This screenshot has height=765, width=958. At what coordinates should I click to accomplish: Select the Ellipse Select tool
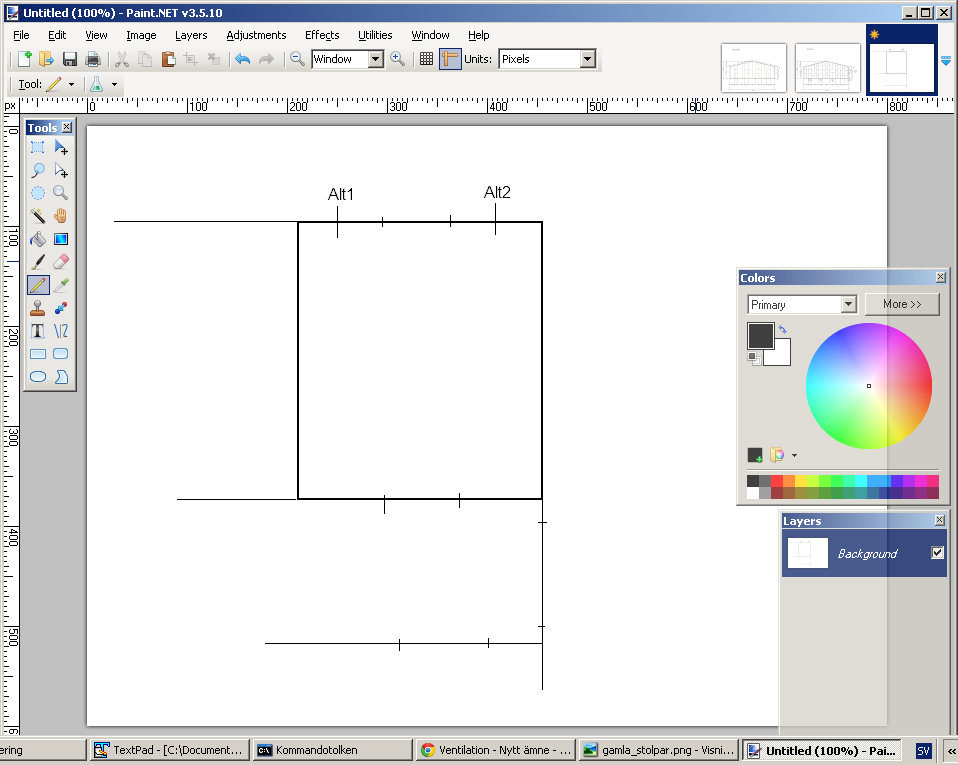click(38, 193)
